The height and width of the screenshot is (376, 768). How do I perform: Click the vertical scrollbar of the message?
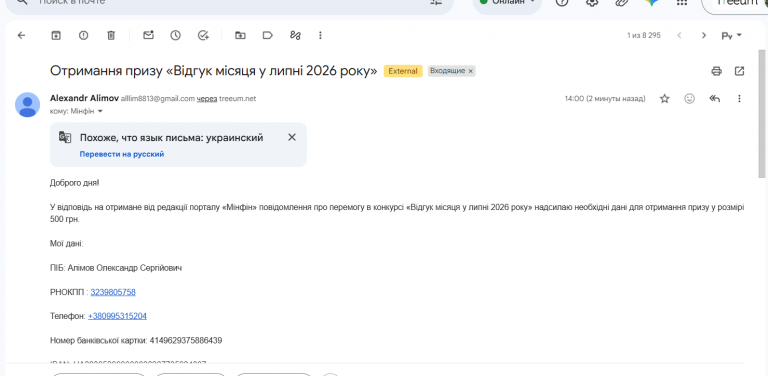coord(762,114)
